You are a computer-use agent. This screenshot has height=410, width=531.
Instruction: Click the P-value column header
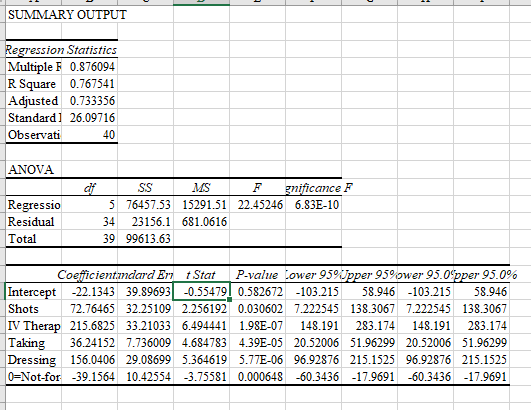[x=257, y=275]
